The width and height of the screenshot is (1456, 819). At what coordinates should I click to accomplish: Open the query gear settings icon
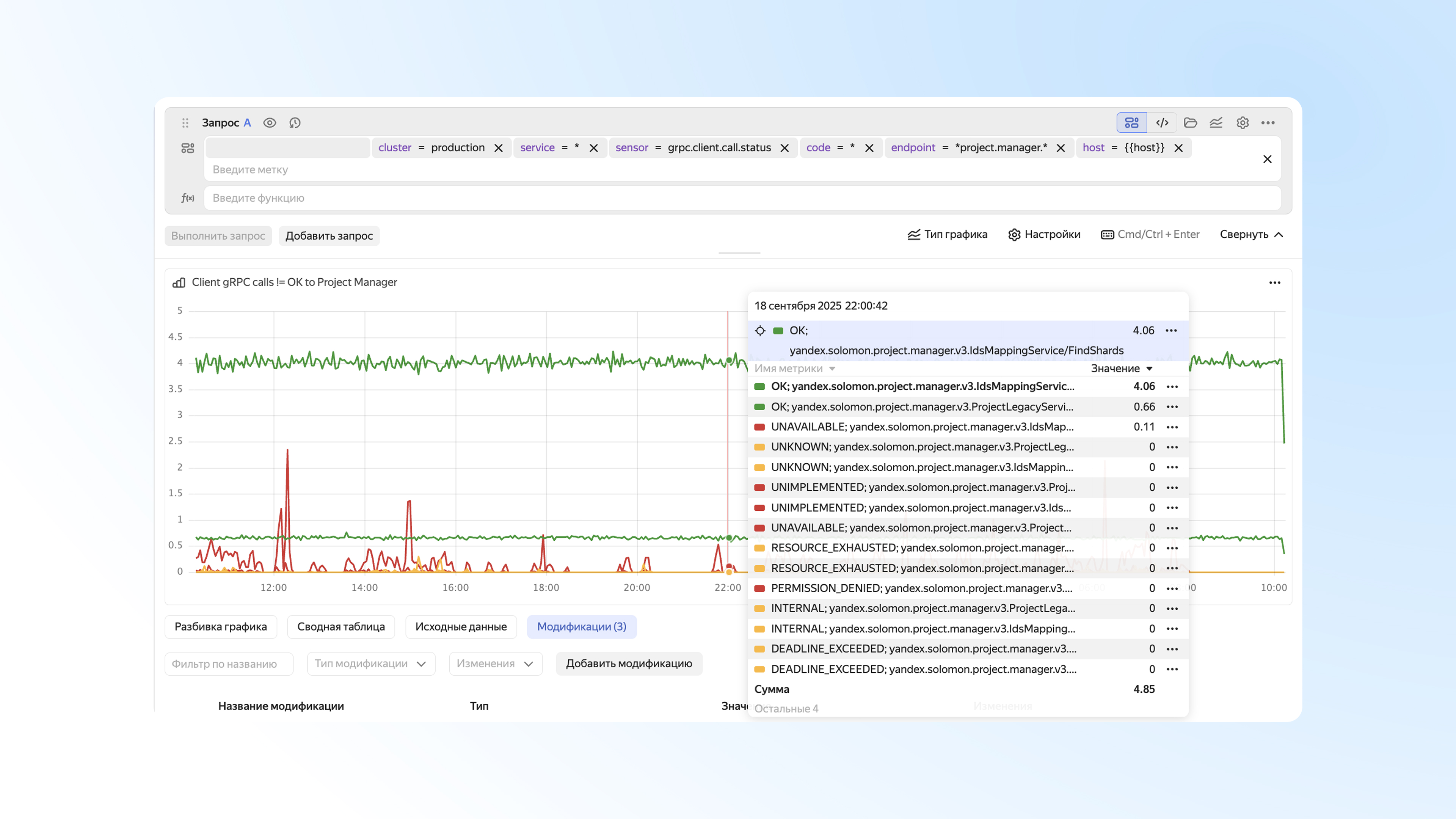pyautogui.click(x=1243, y=122)
